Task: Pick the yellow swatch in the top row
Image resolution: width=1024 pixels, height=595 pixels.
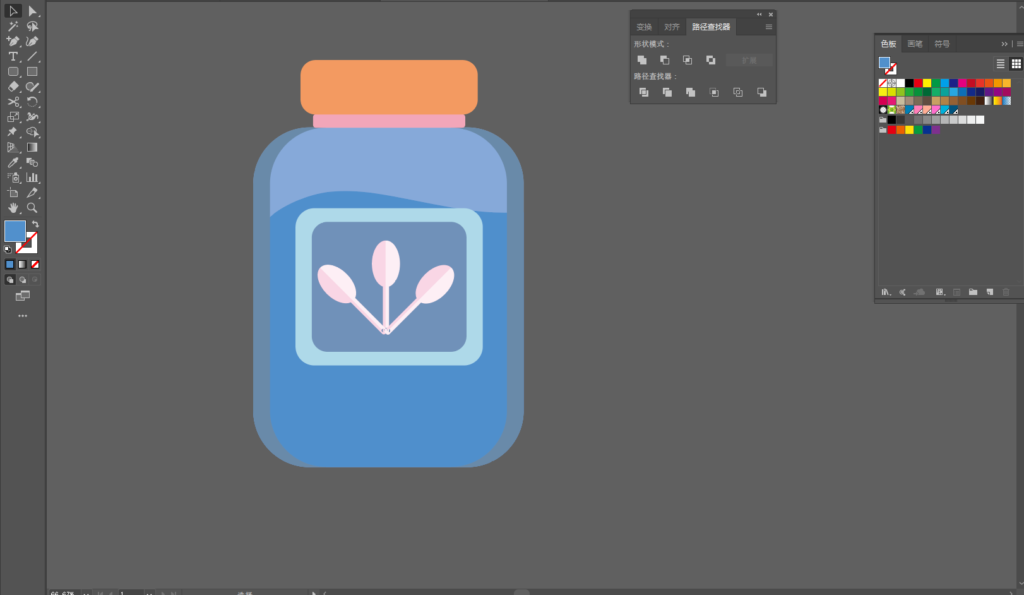Action: [x=927, y=83]
